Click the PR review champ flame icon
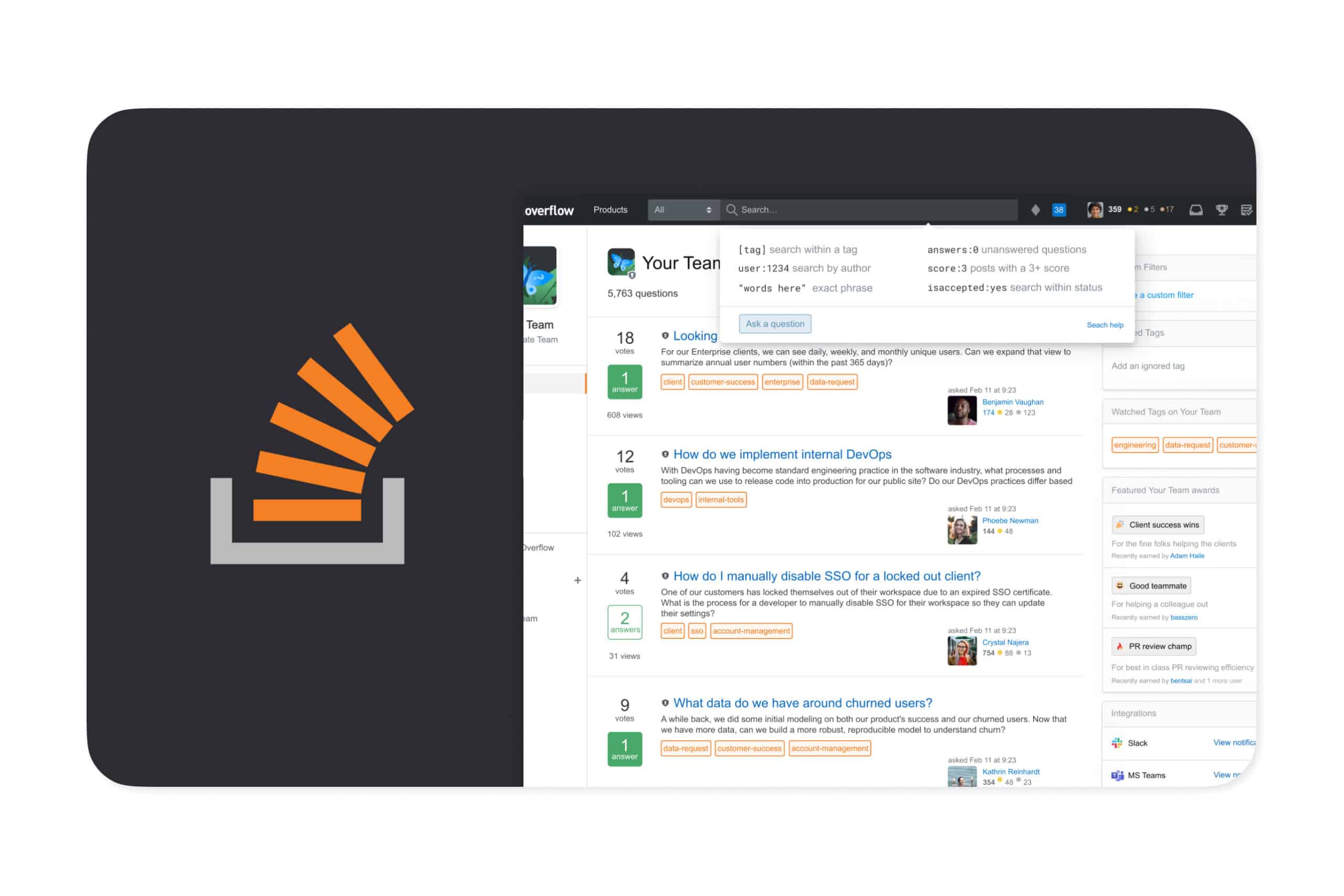Screen dimensions: 1344x896 pyautogui.click(x=1120, y=646)
